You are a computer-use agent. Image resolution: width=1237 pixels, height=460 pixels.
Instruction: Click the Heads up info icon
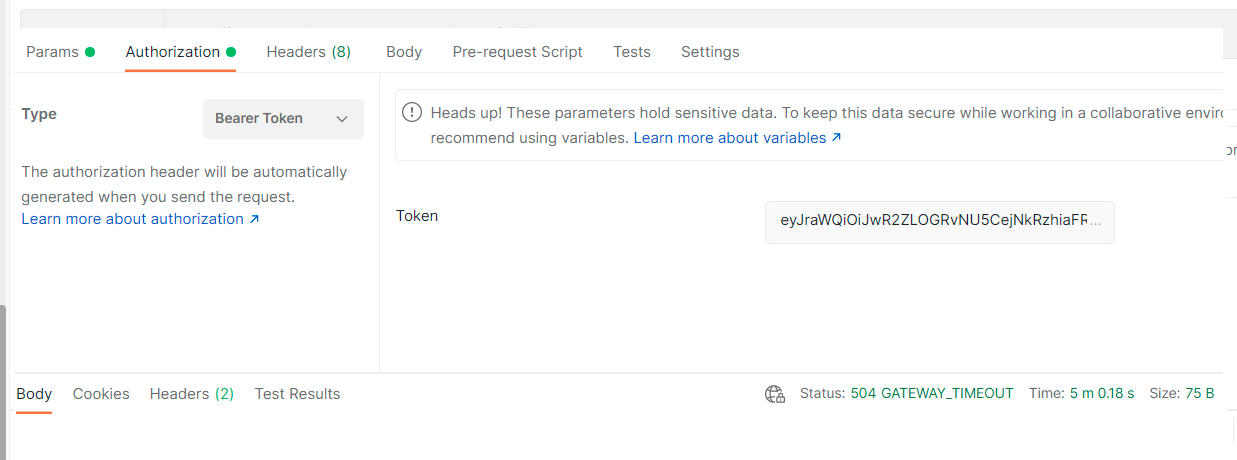(411, 113)
